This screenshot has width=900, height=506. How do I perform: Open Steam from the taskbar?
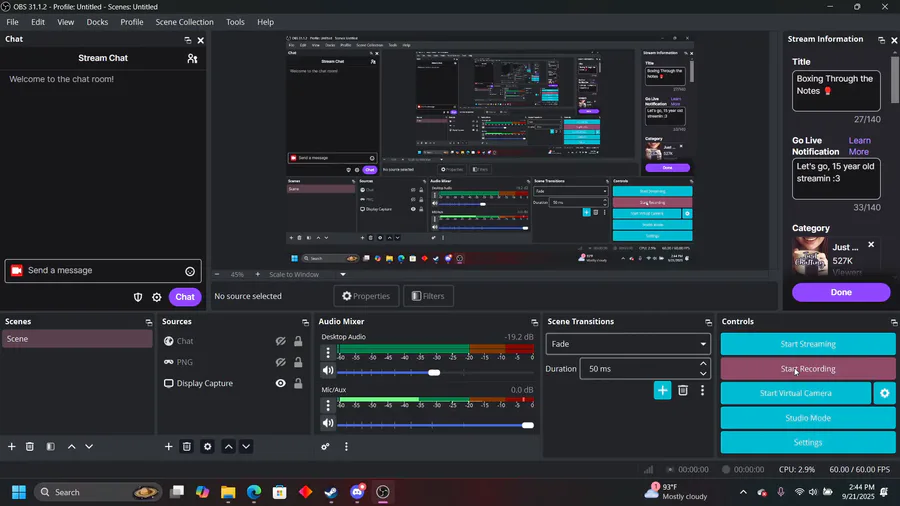[331, 492]
